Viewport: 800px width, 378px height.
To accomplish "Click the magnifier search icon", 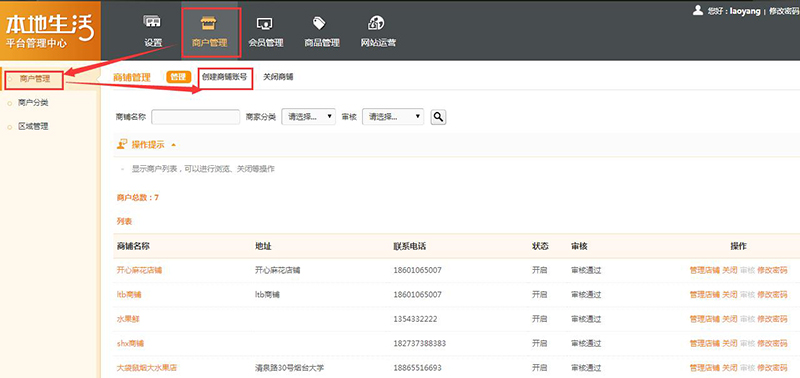I will (x=438, y=117).
